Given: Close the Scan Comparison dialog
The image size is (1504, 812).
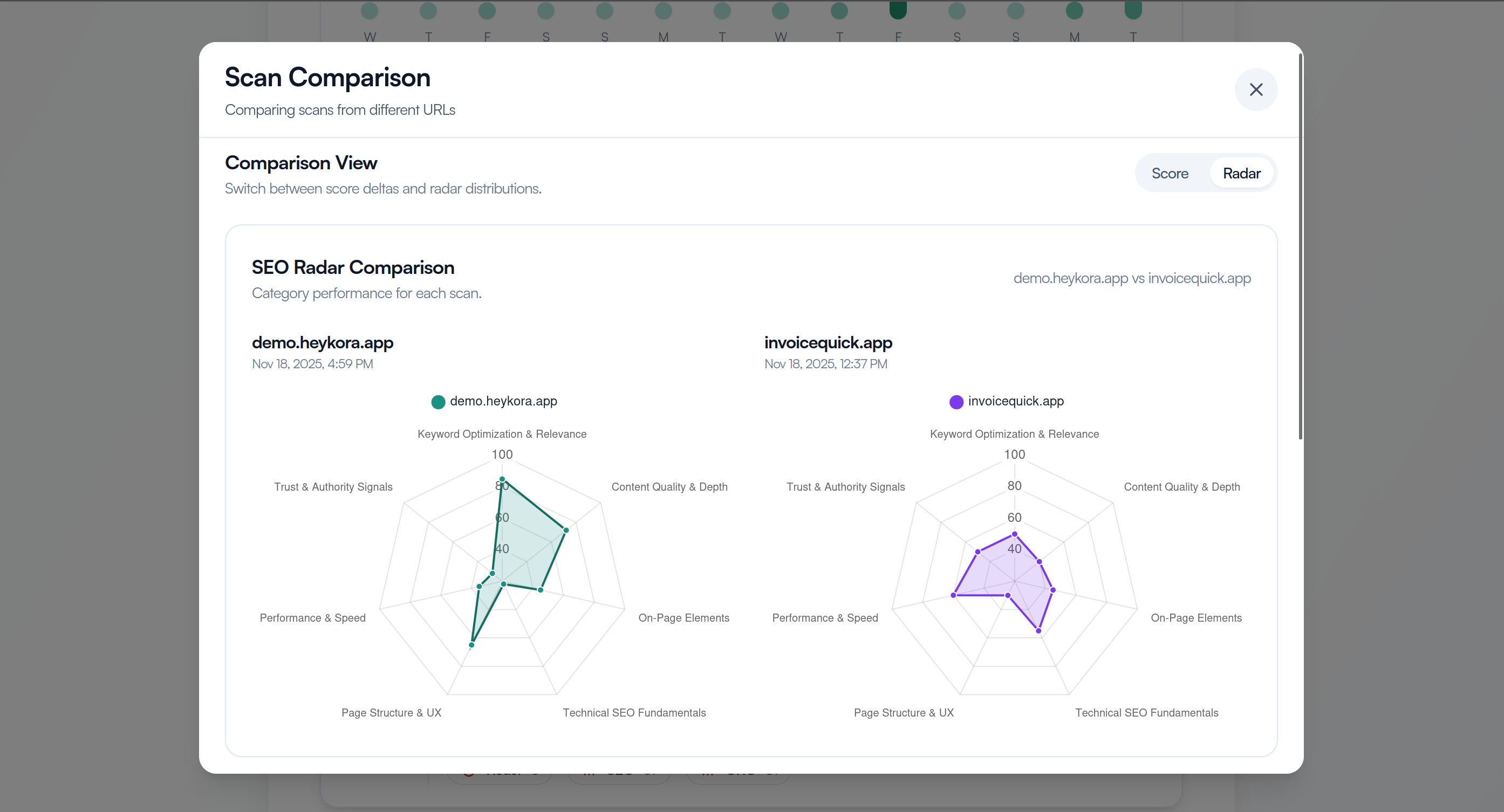Looking at the screenshot, I should pos(1255,90).
